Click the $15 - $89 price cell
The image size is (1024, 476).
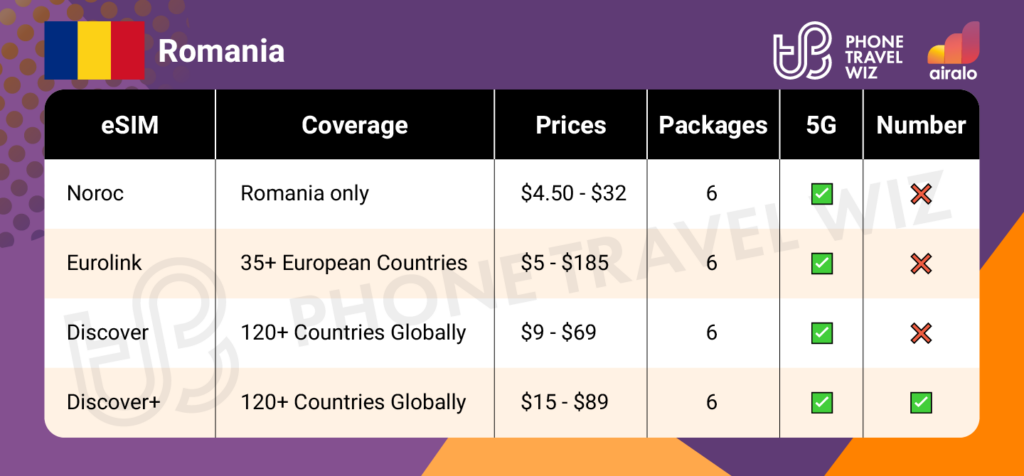click(x=565, y=402)
